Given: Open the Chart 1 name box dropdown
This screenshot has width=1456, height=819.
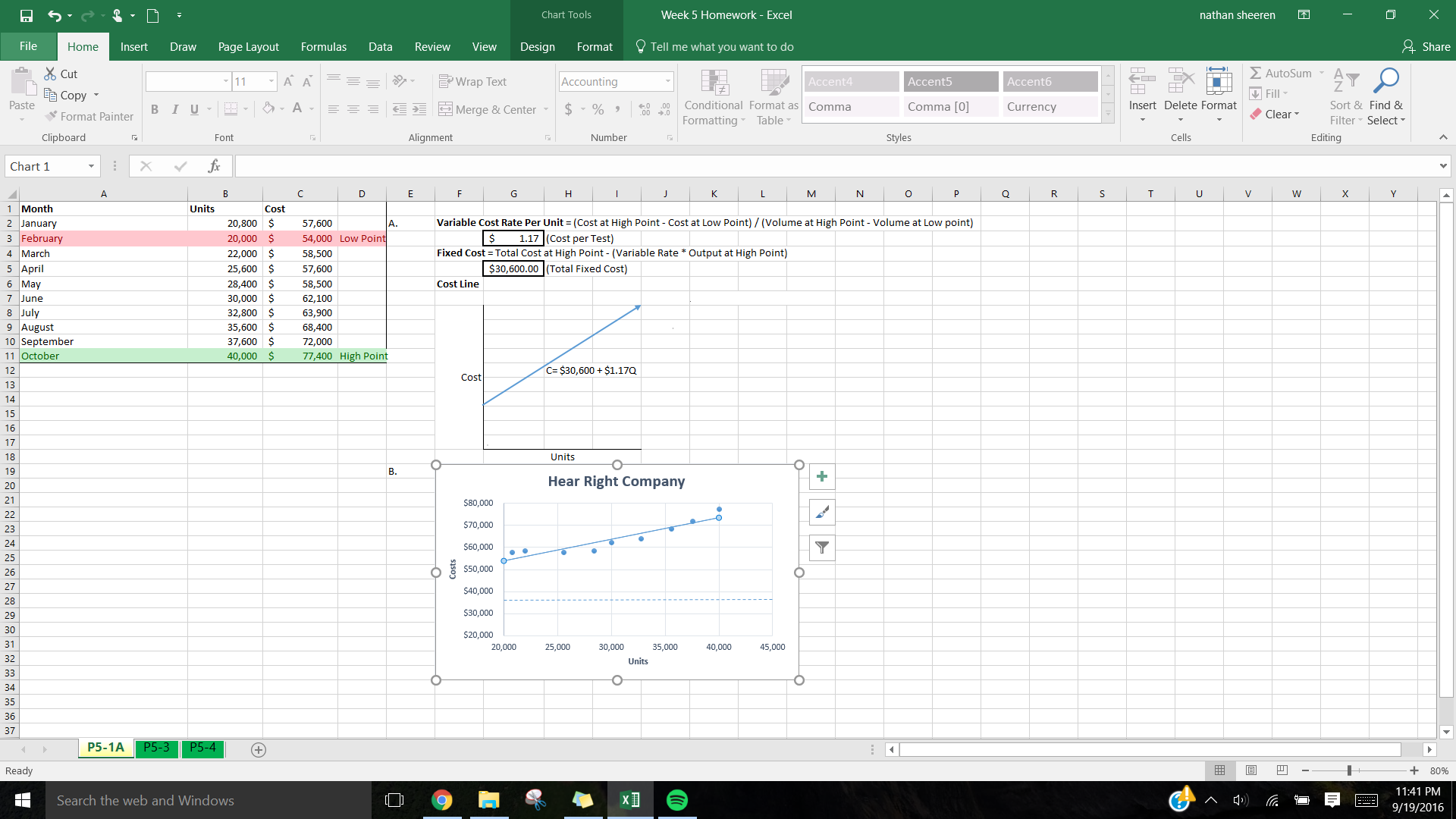Looking at the screenshot, I should pyautogui.click(x=90, y=165).
